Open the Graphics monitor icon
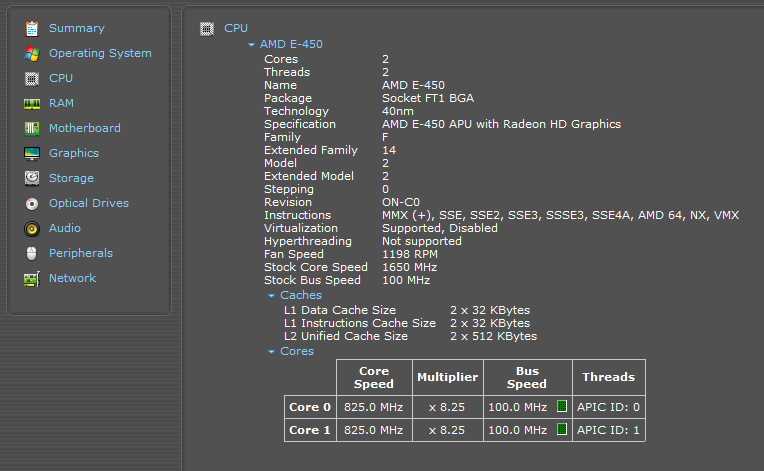764x471 pixels. pyautogui.click(x=32, y=153)
